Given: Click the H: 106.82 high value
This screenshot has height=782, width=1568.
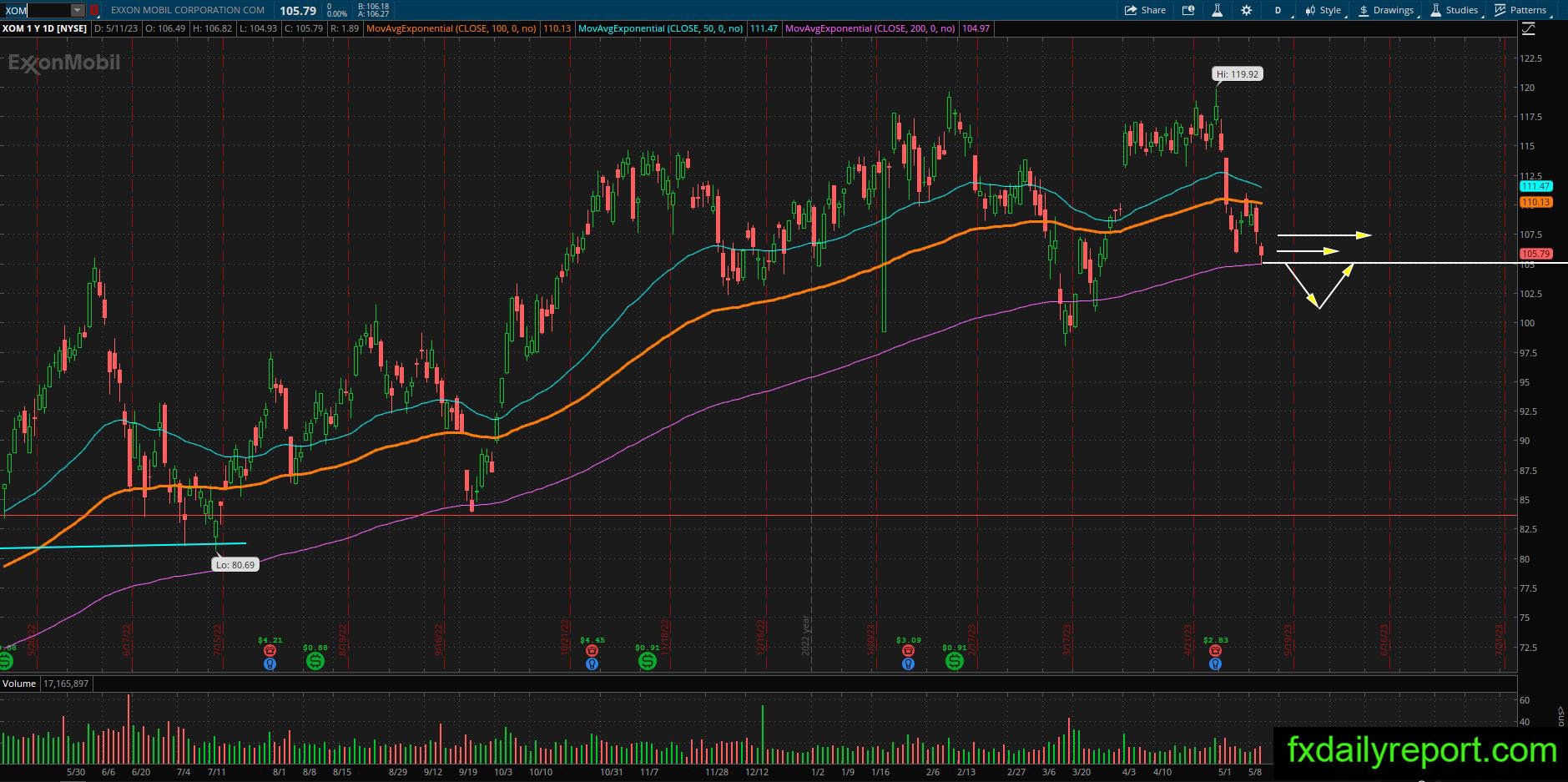Looking at the screenshot, I should [212, 28].
